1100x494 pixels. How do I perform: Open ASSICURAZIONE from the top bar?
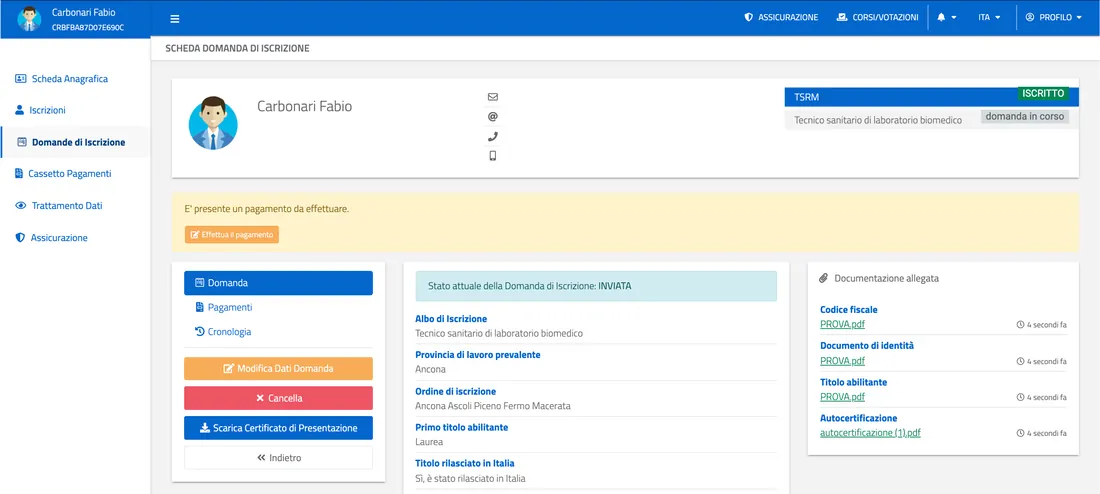(x=781, y=18)
